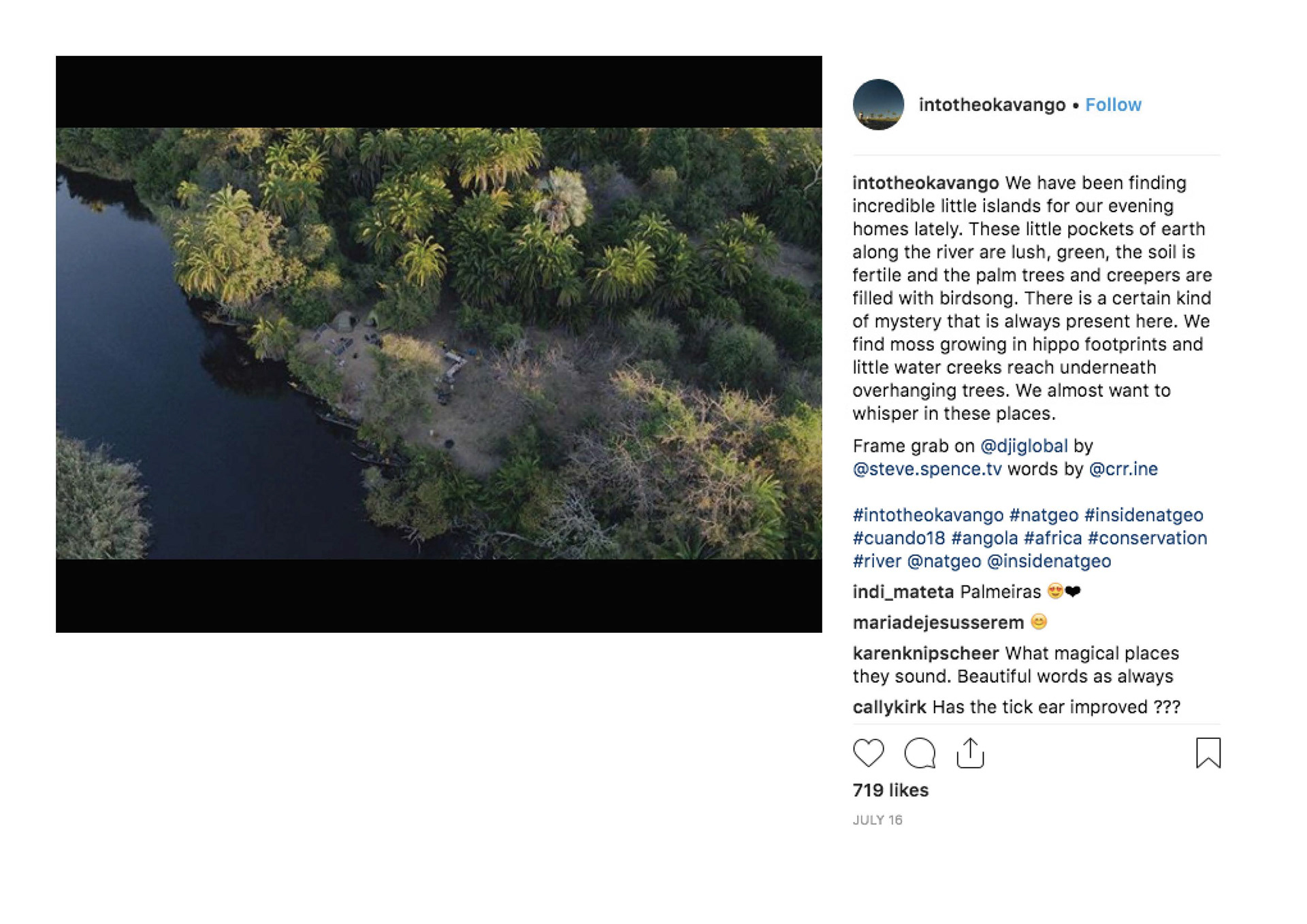
Task: Browse the #intotheokavango hashtag
Action: [928, 515]
